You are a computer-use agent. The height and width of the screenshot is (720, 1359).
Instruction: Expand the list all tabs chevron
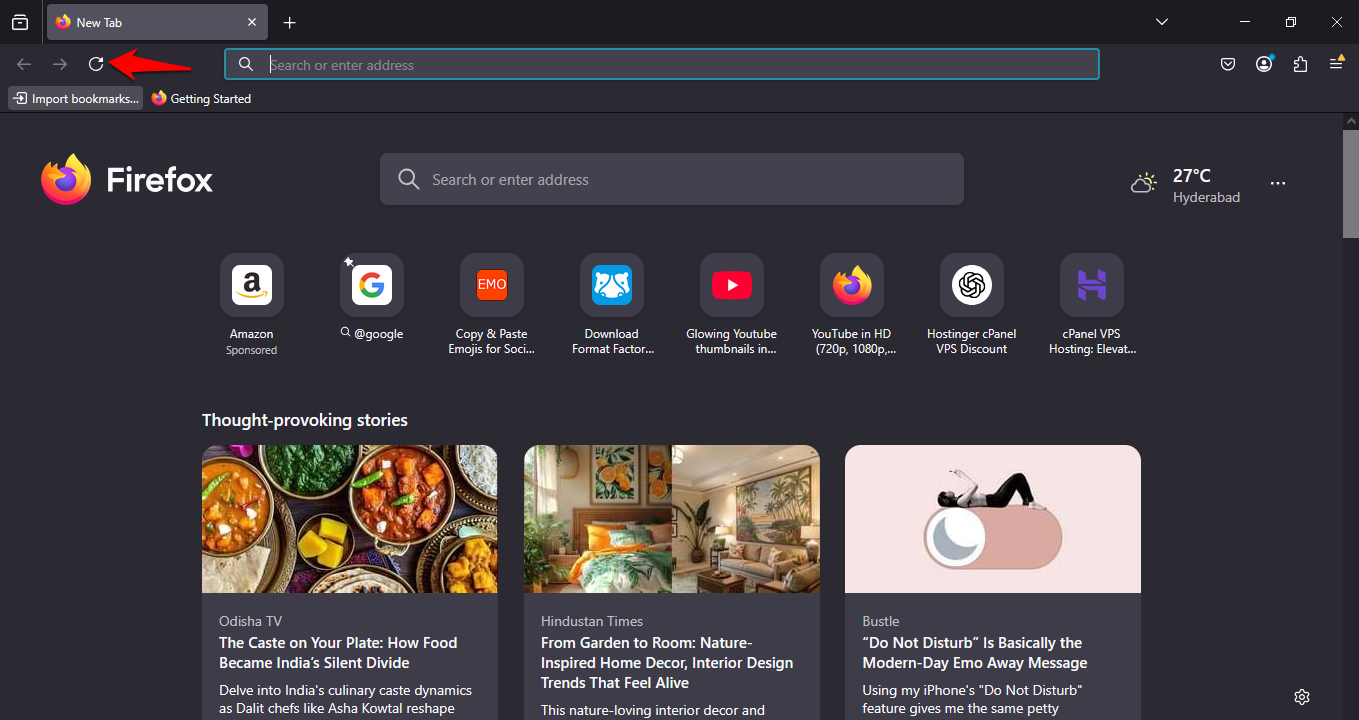pos(1162,22)
